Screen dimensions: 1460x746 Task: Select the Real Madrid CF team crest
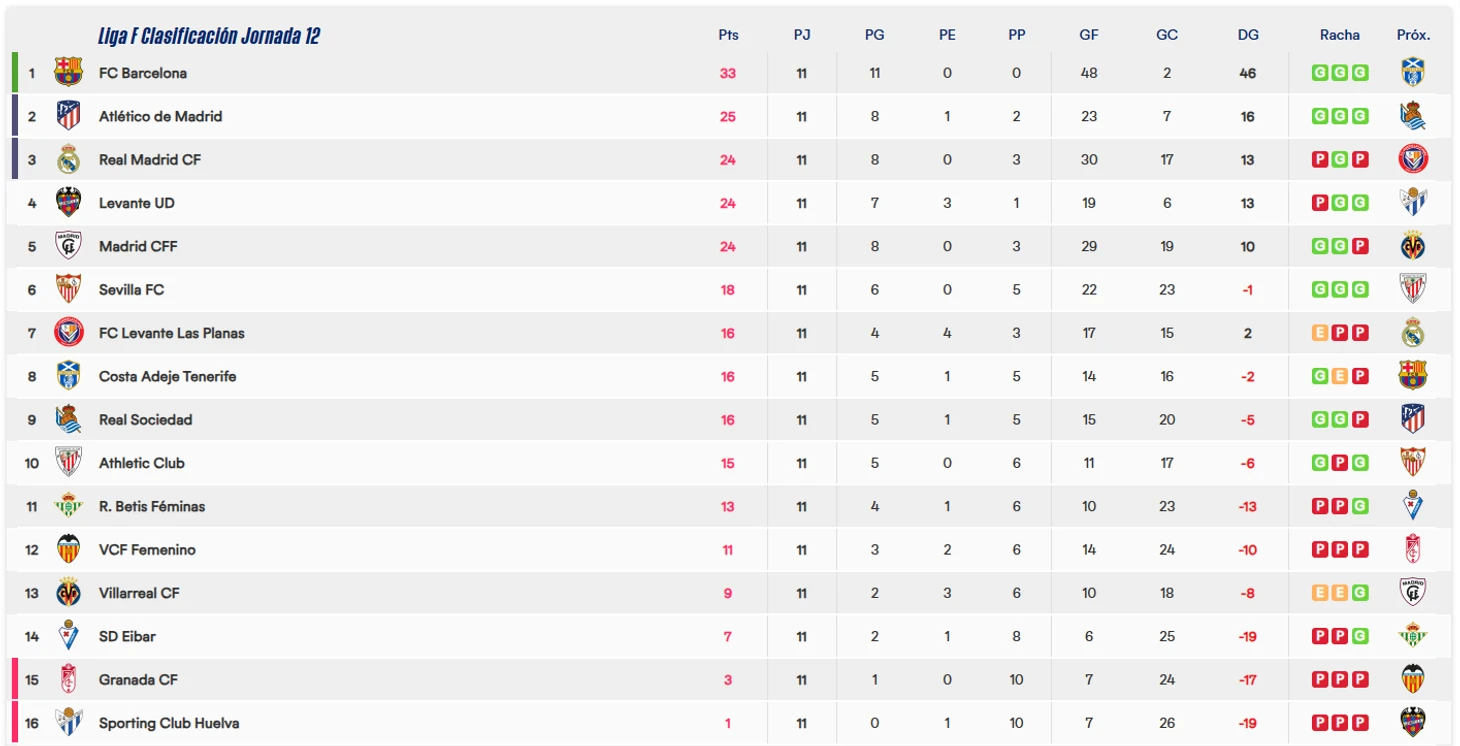tap(68, 159)
